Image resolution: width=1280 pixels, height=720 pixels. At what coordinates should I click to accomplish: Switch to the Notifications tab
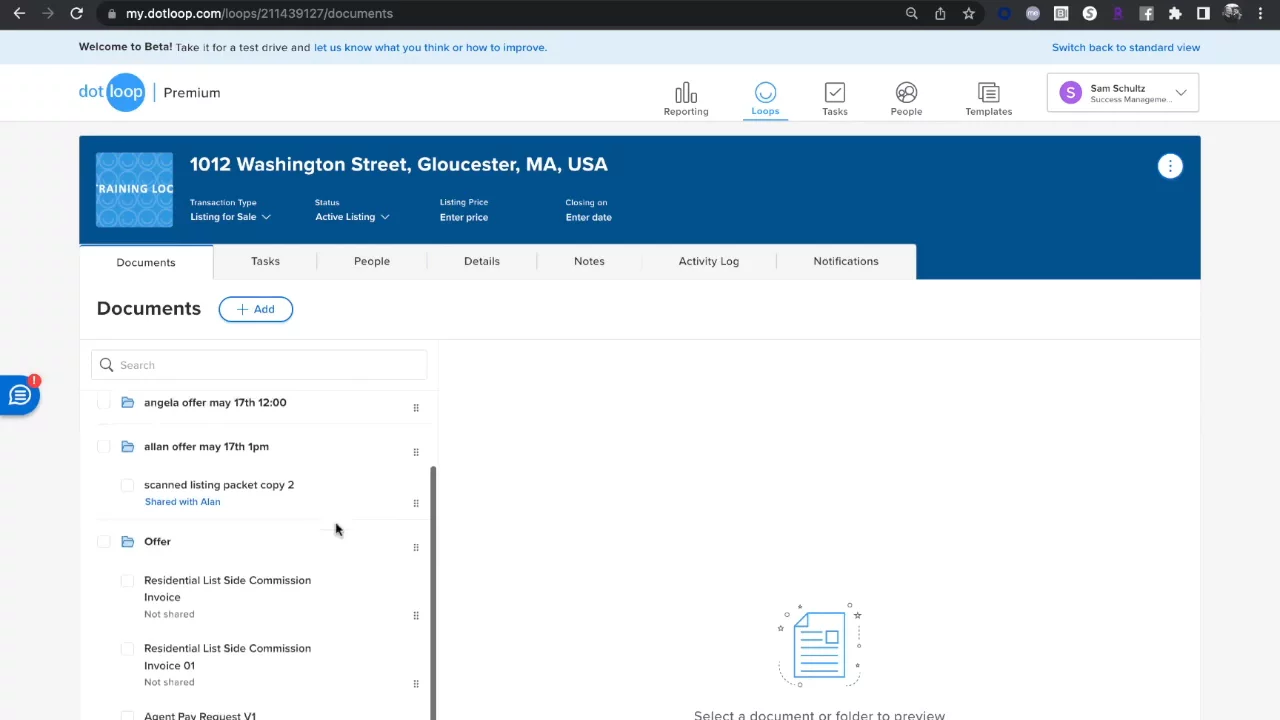click(845, 261)
